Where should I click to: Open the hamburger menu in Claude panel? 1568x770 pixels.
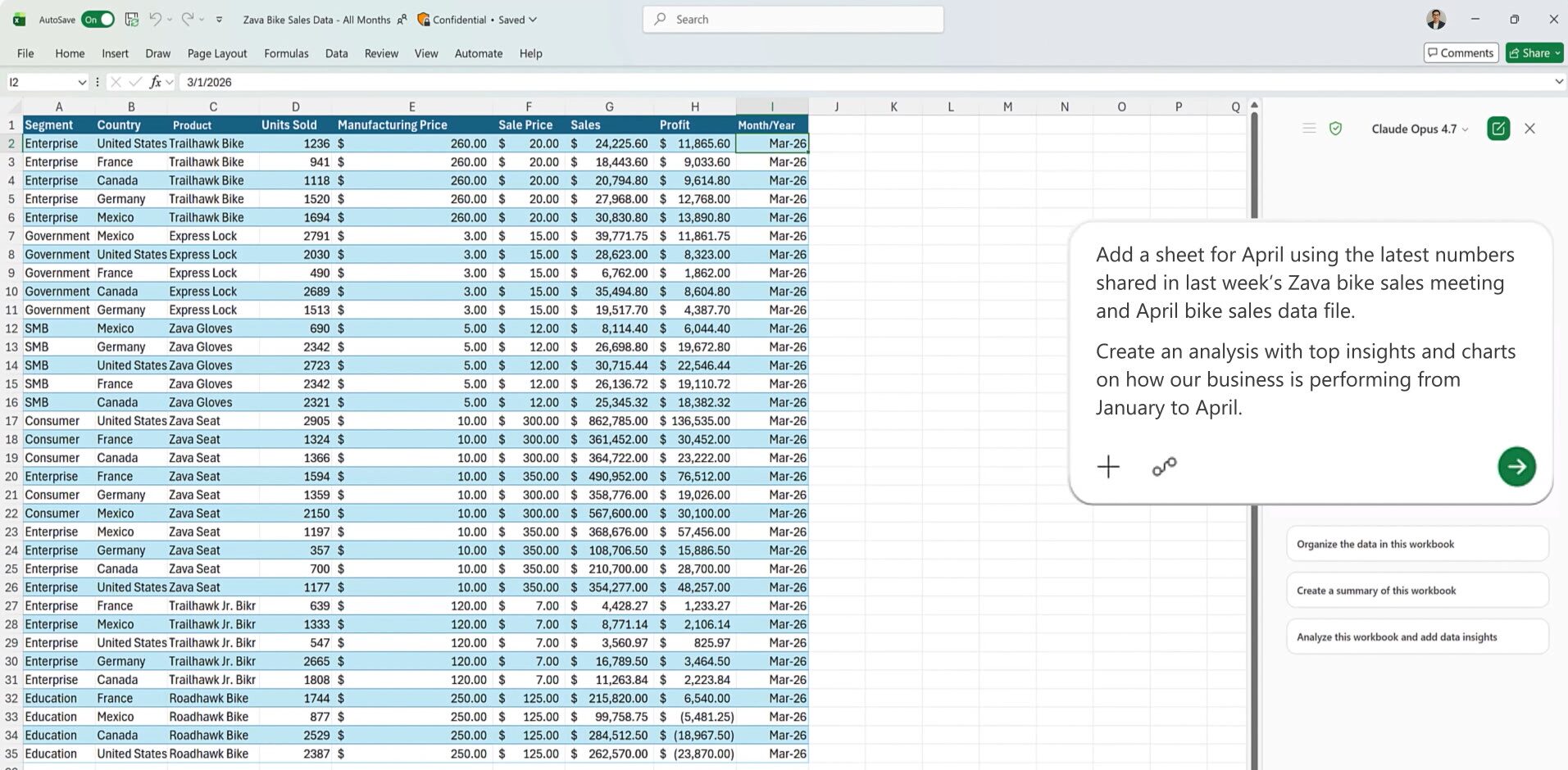click(1309, 129)
